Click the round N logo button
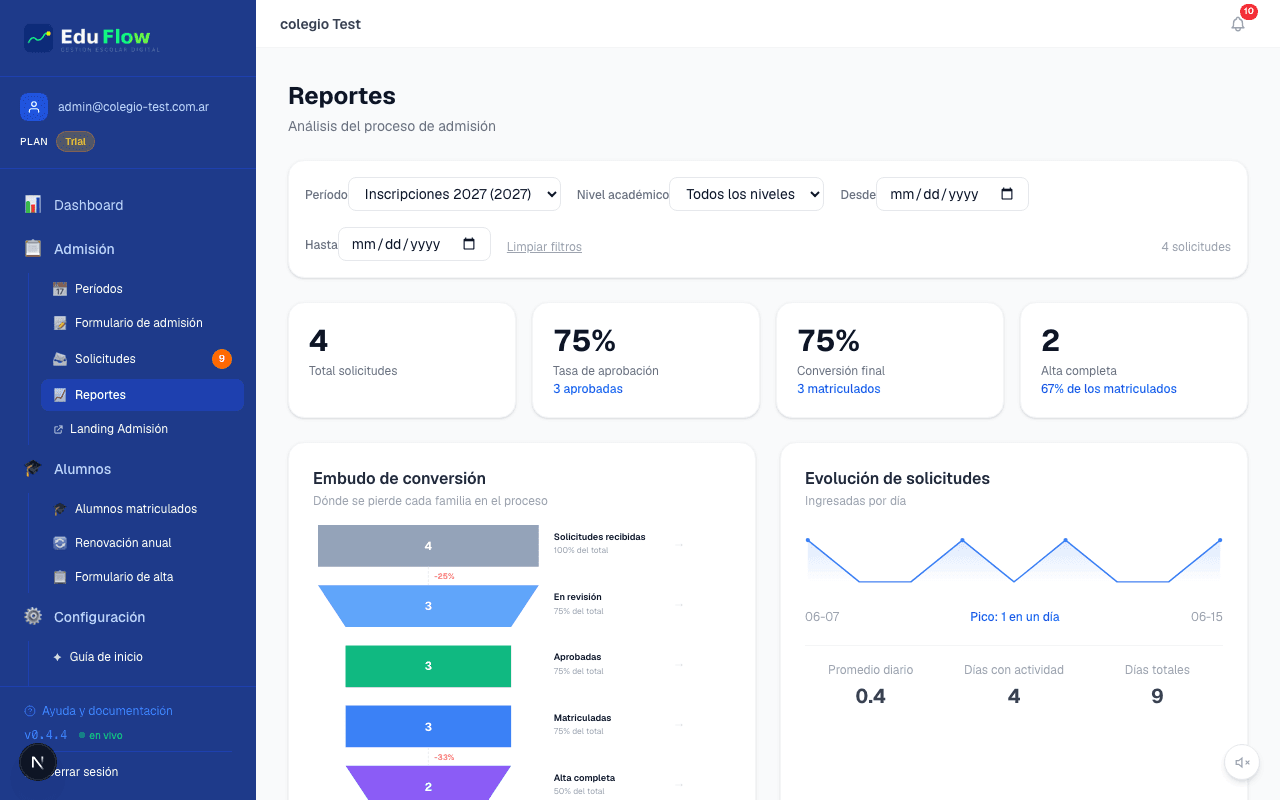1280x800 pixels. (x=38, y=762)
